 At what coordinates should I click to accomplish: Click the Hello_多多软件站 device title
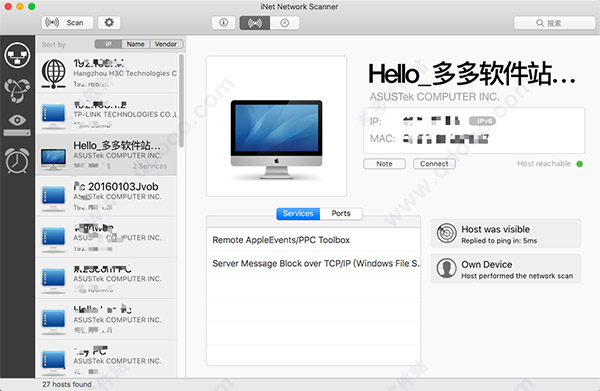pyautogui.click(x=471, y=74)
